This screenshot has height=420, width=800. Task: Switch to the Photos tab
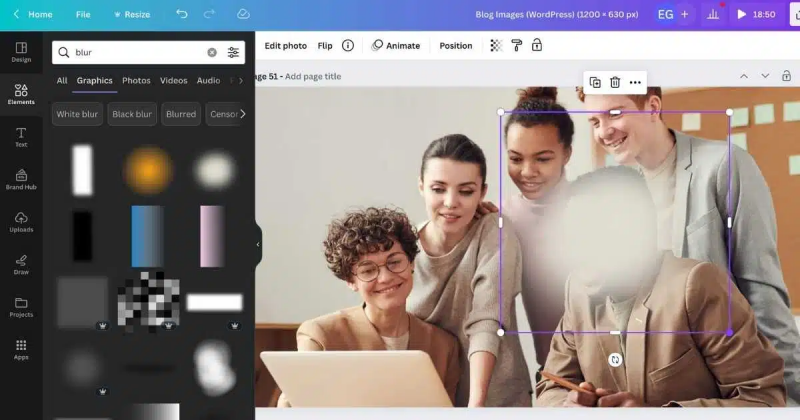point(136,81)
